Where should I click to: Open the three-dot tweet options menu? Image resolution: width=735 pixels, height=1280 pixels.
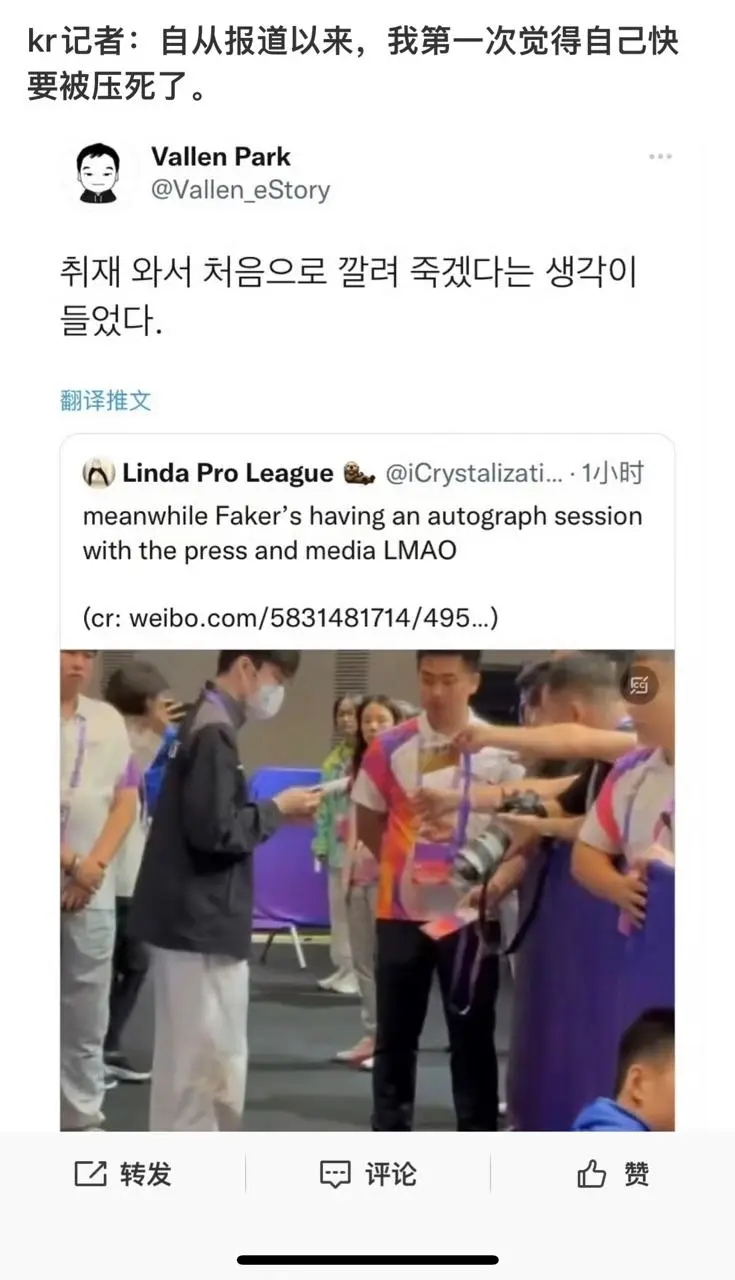[x=660, y=157]
